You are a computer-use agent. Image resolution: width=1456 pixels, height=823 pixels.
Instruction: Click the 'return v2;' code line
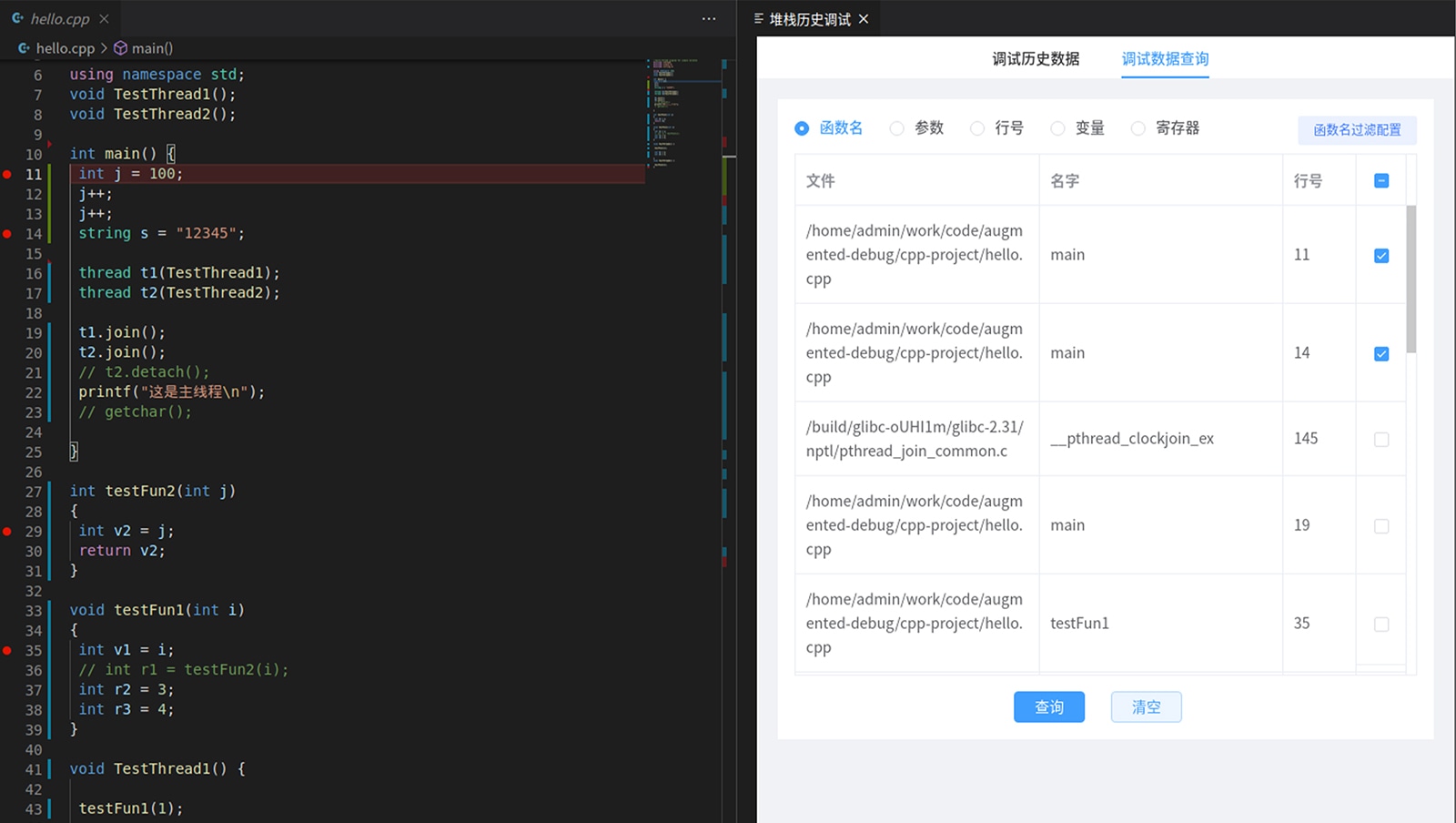point(122,551)
